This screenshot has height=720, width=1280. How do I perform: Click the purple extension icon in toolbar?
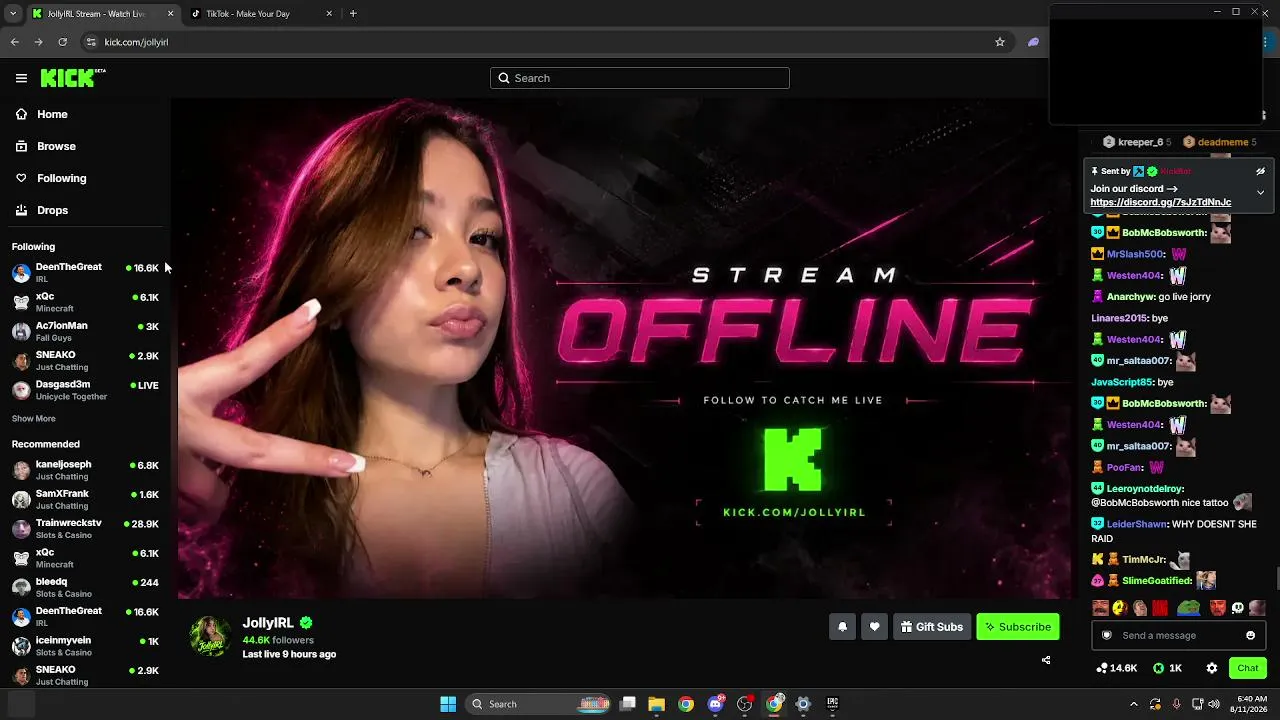[x=1033, y=42]
